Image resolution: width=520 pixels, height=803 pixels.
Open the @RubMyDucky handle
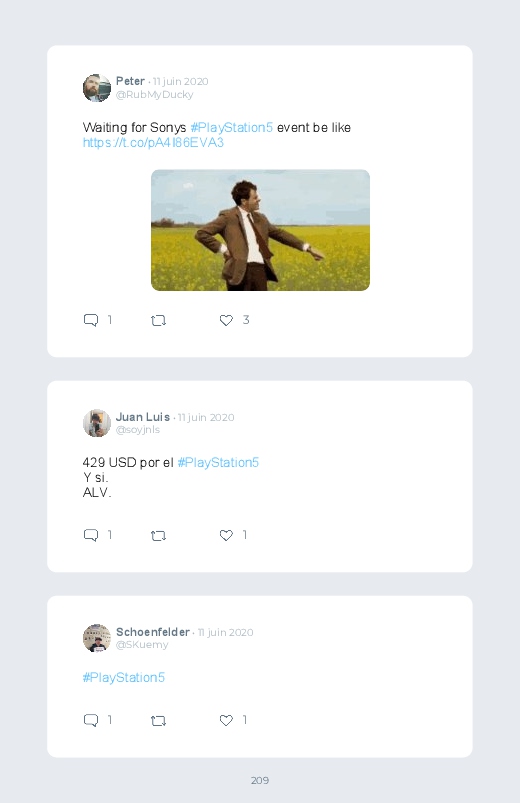coord(154,95)
